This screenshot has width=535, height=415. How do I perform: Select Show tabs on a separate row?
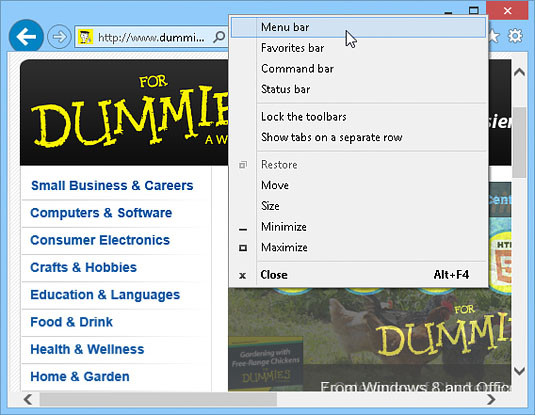point(358,138)
